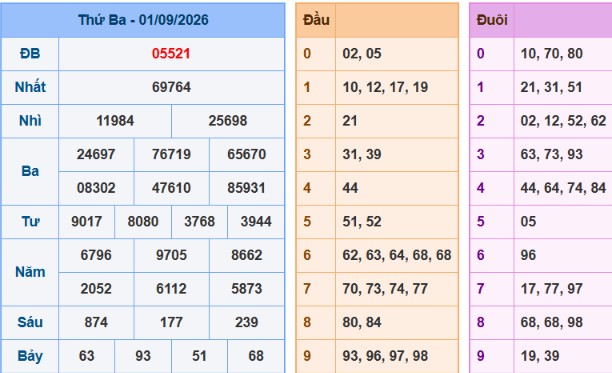Viewport: 612px width, 373px height.
Task: Click seventh prize number 51
Action: pos(199,356)
